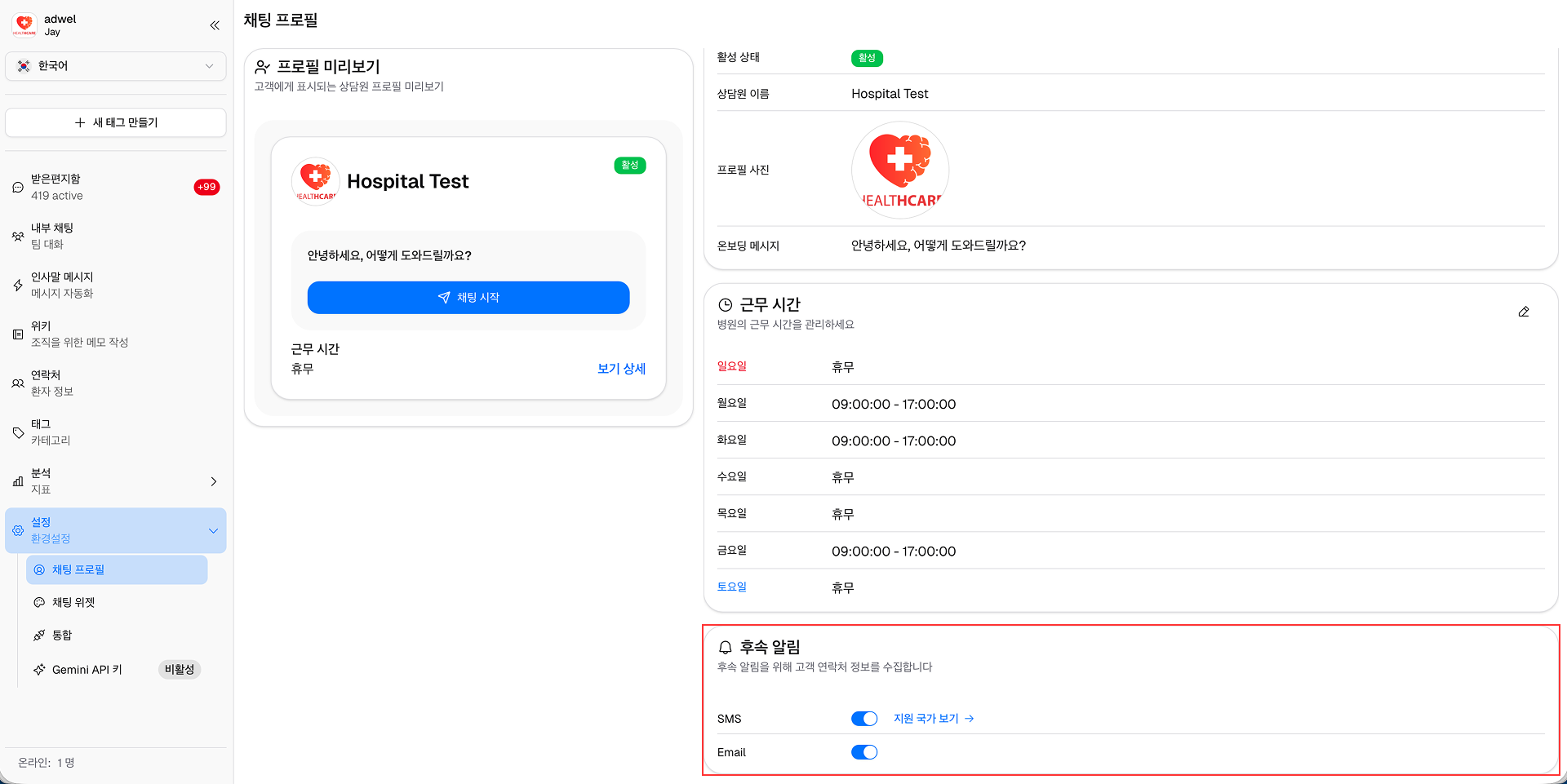This screenshot has height=784, width=1567.
Task: Click the 채팅 시작 button
Action: (x=468, y=297)
